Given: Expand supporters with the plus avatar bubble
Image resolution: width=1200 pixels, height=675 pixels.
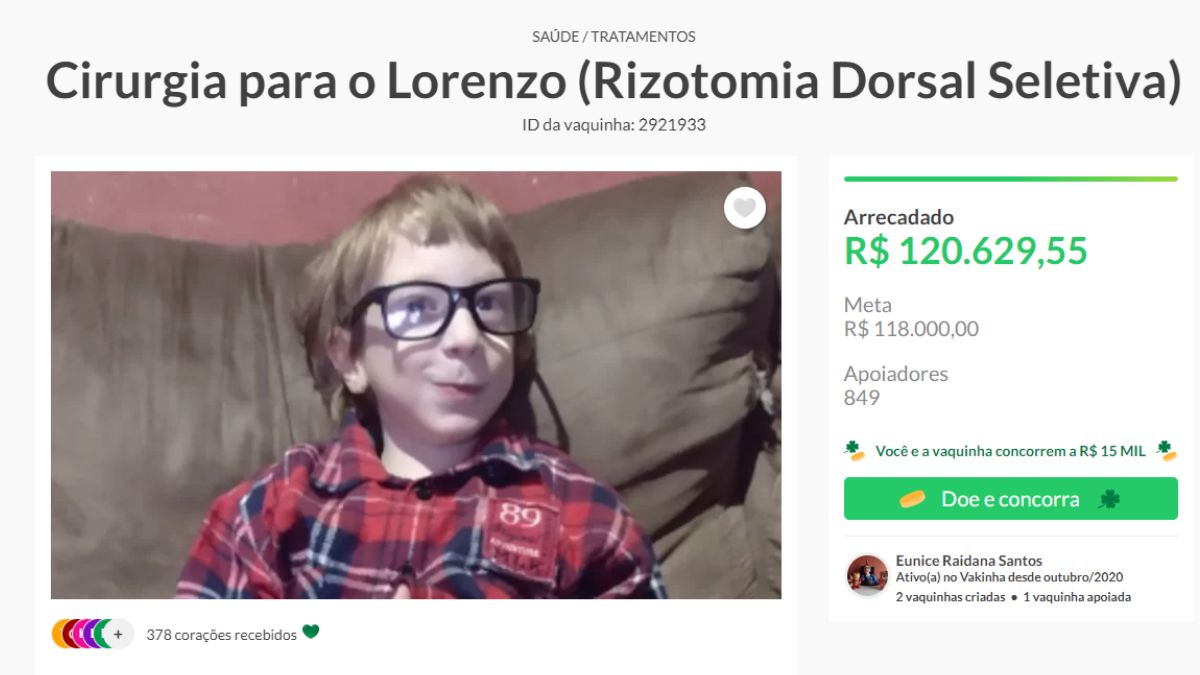Looking at the screenshot, I should (118, 634).
